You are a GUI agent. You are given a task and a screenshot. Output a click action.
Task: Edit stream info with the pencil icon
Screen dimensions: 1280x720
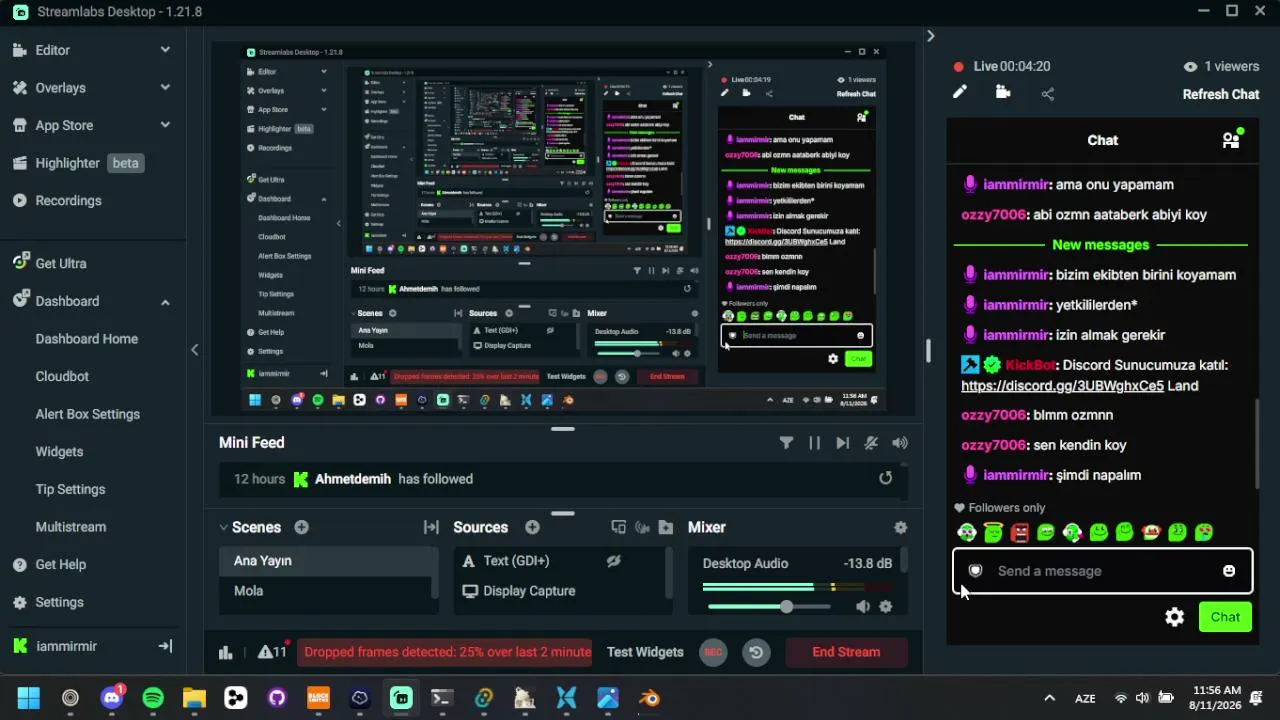click(959, 92)
